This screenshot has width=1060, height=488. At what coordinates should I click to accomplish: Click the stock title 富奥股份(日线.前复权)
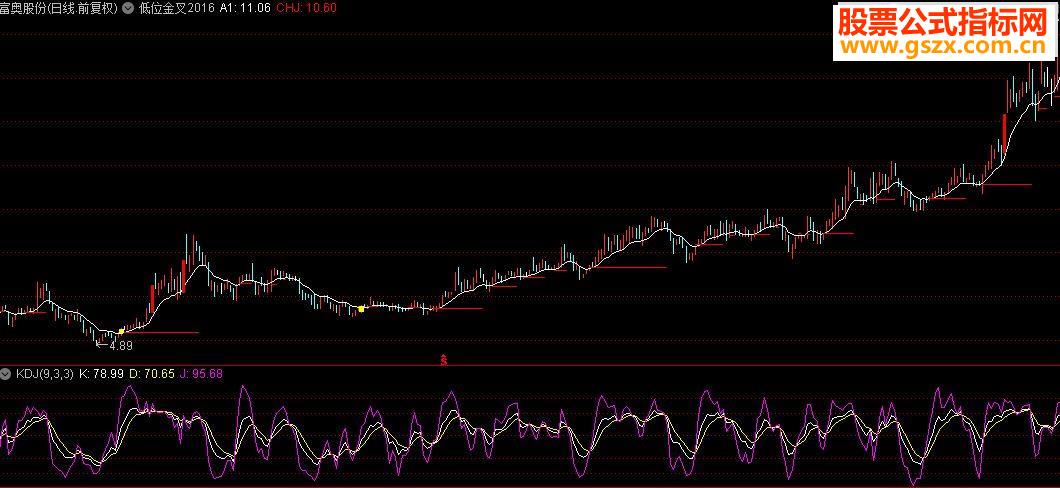(x=59, y=8)
